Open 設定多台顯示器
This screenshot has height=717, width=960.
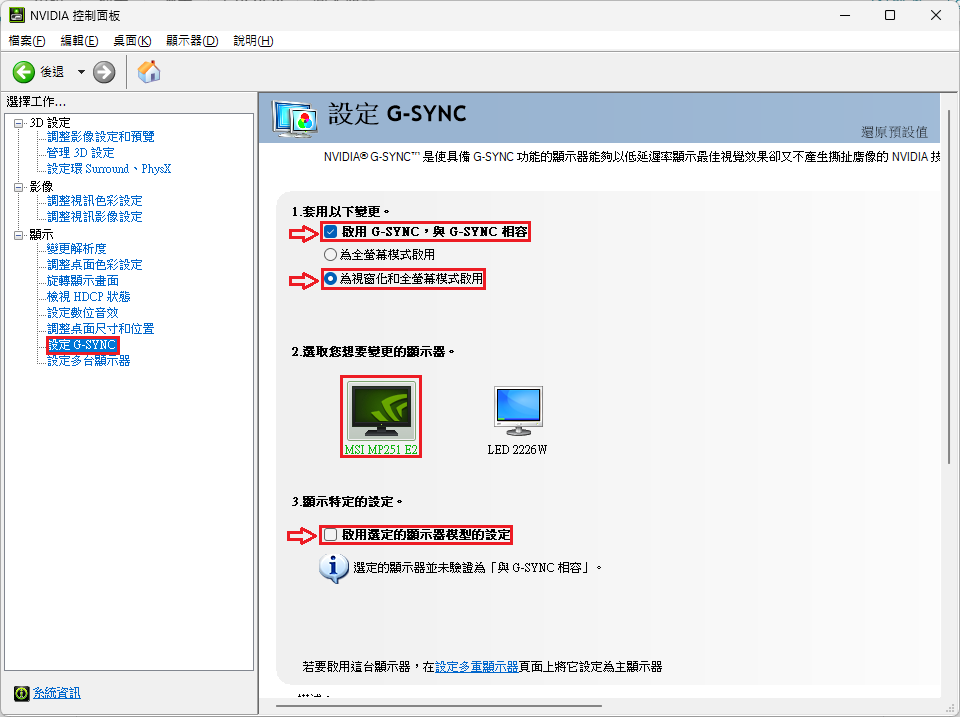[89, 361]
